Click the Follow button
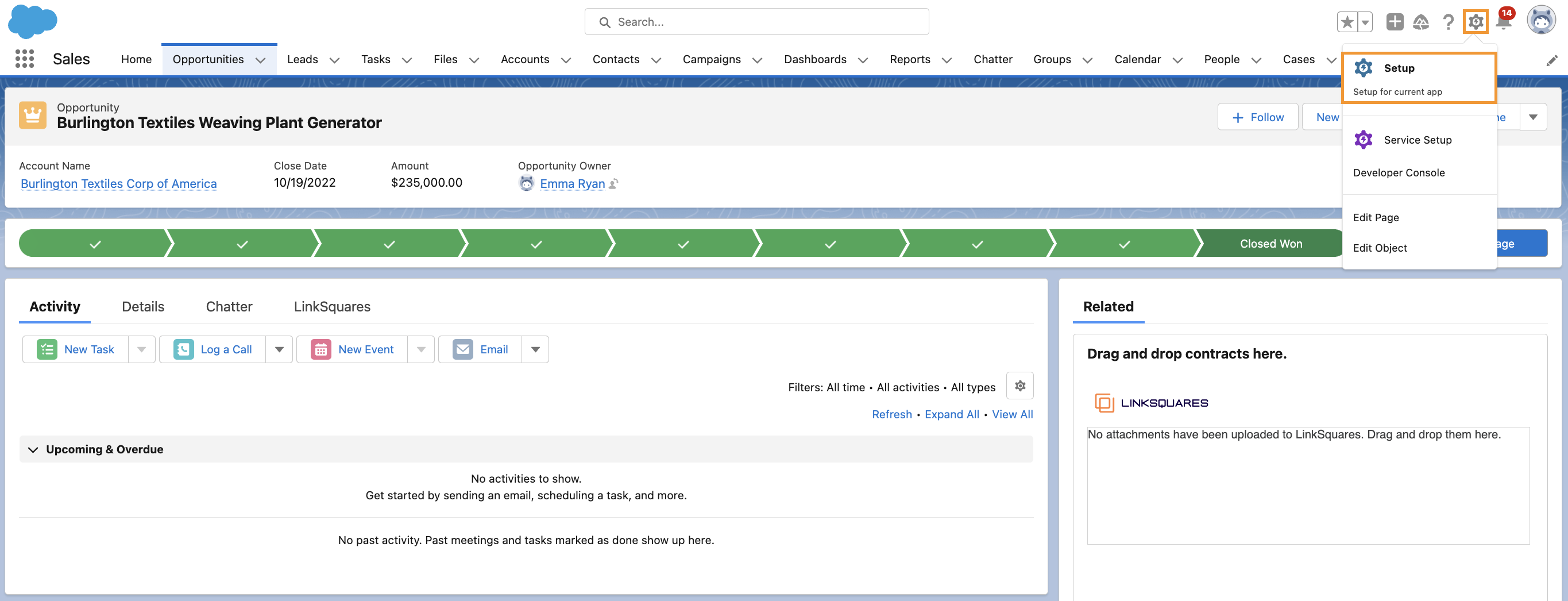This screenshot has height=601, width=1568. point(1258,117)
